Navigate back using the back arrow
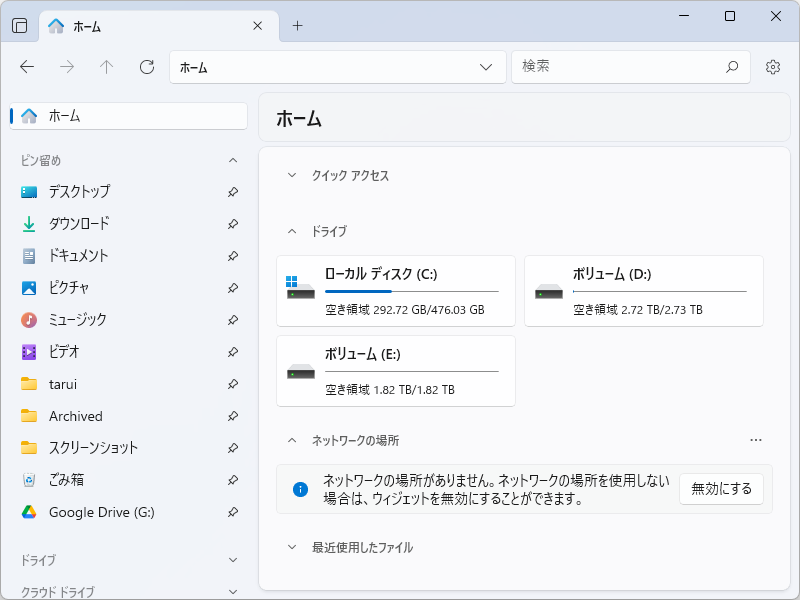 click(x=28, y=67)
